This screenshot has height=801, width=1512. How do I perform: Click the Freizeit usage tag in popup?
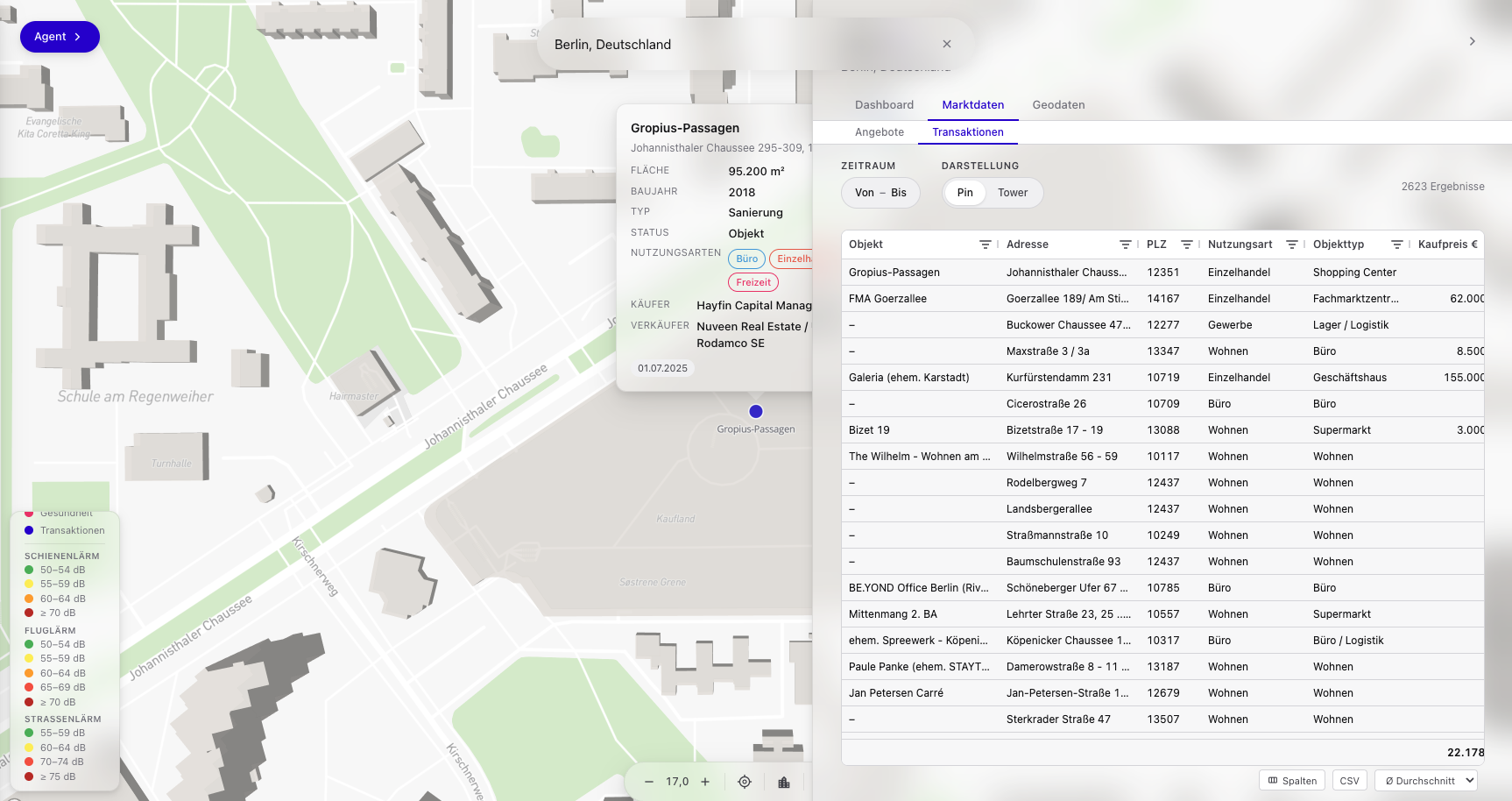coord(753,282)
